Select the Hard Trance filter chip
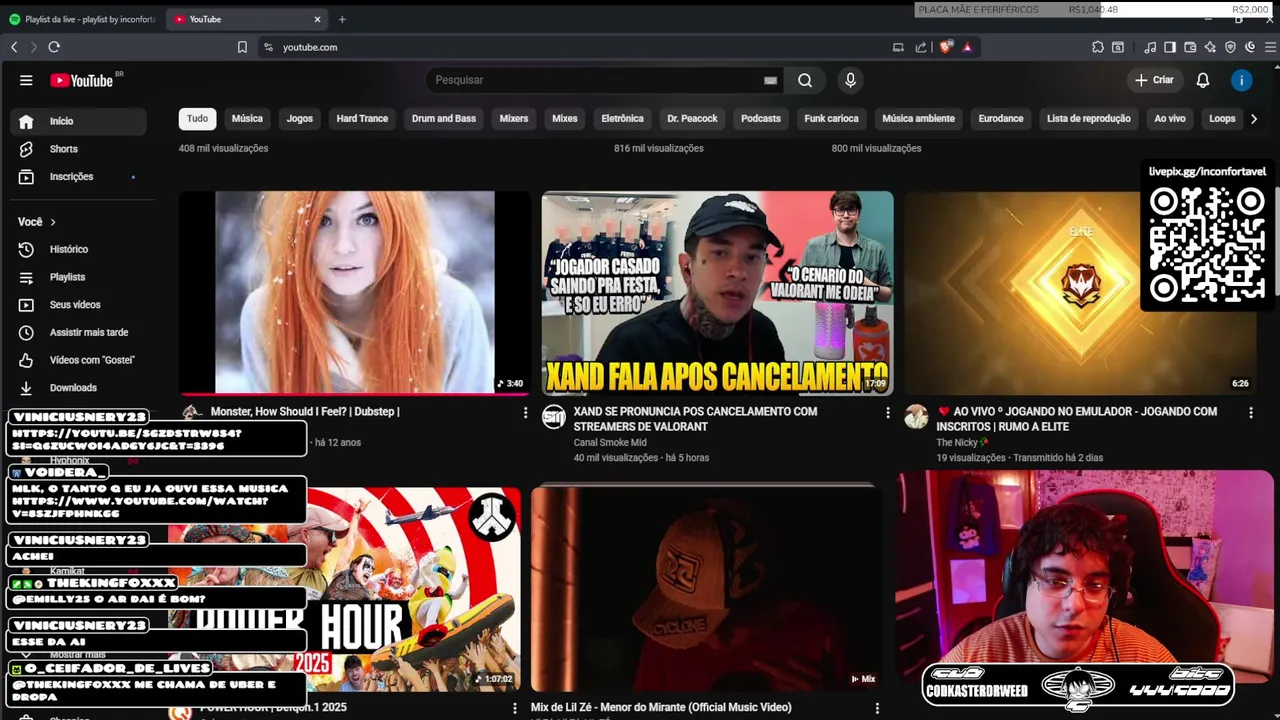The image size is (1280, 720). pyautogui.click(x=362, y=118)
